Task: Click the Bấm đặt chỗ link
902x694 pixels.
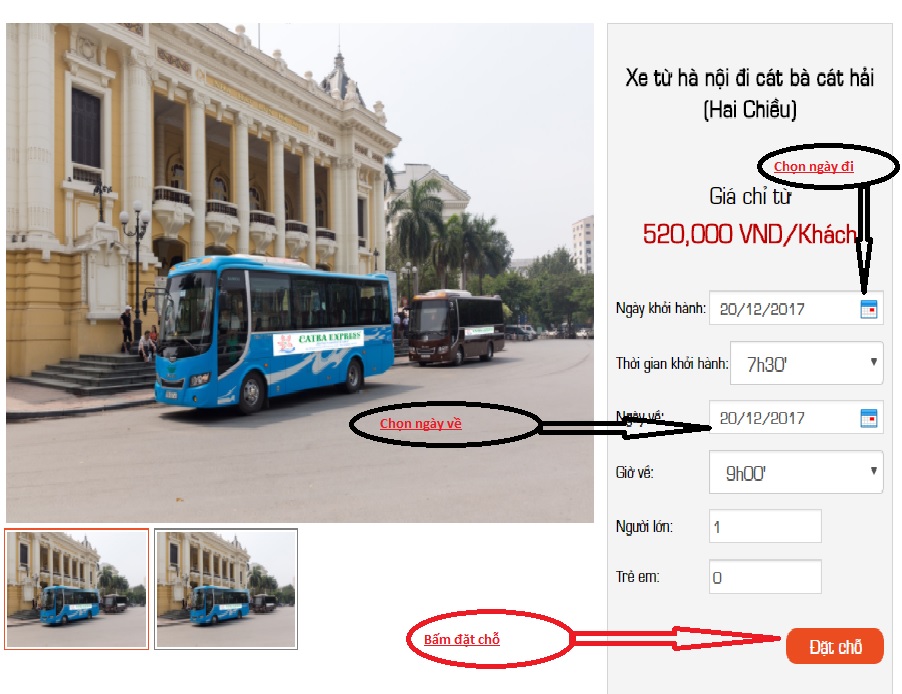Action: [x=462, y=639]
